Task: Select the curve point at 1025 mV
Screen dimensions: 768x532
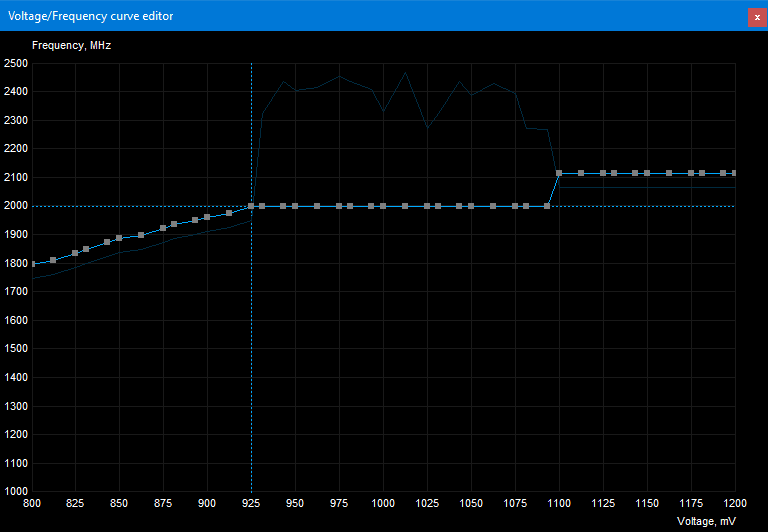Action: [427, 206]
